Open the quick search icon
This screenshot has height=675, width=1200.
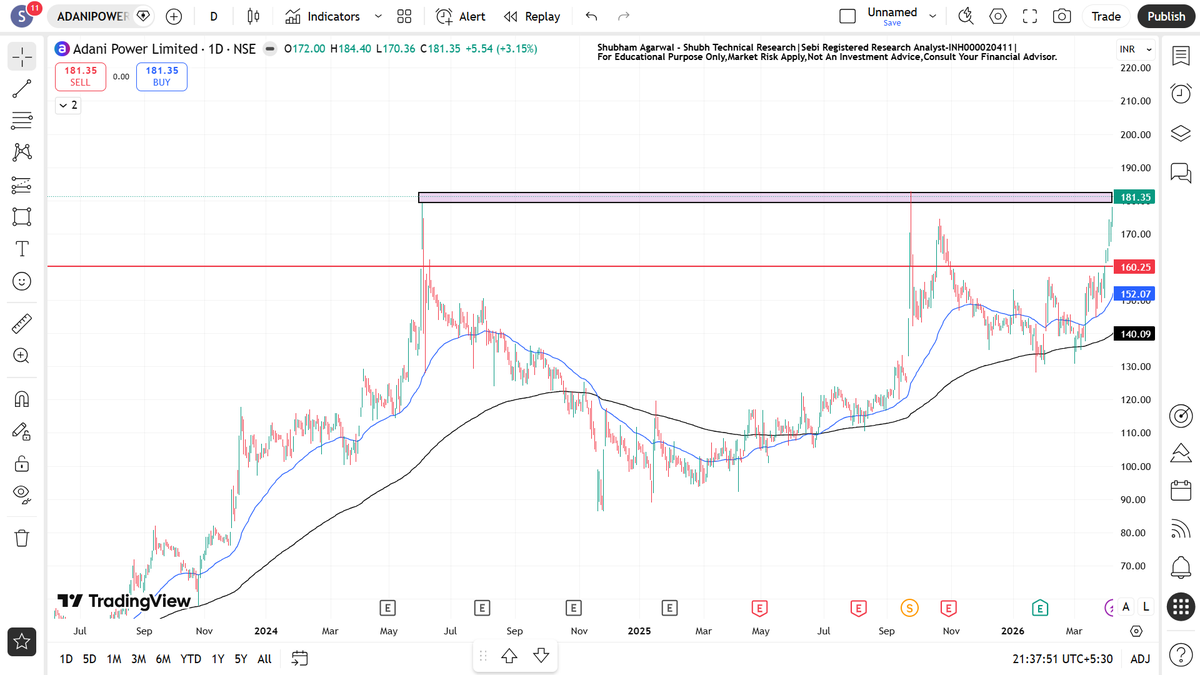pyautogui.click(x=966, y=16)
